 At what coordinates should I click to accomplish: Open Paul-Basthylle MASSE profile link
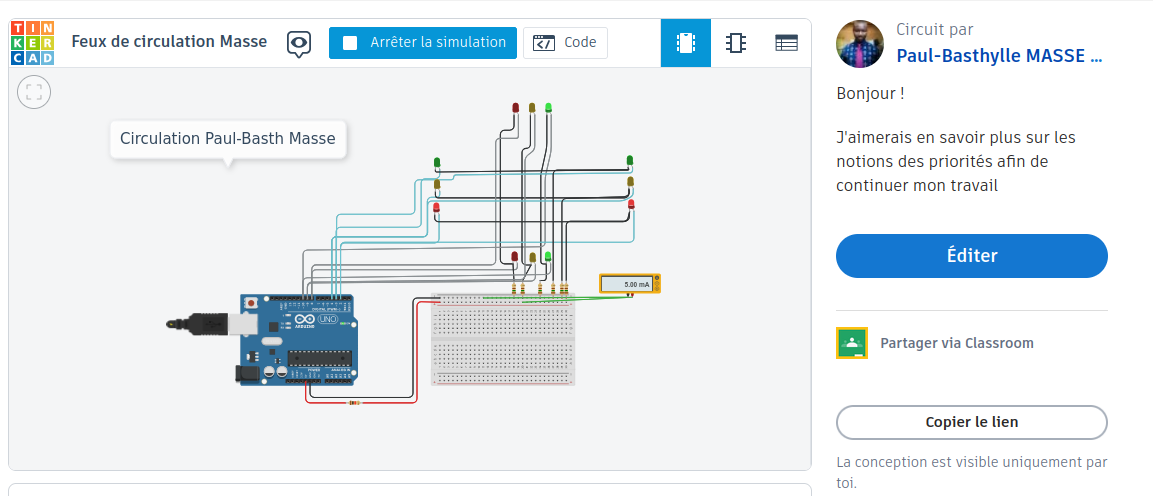point(998,56)
